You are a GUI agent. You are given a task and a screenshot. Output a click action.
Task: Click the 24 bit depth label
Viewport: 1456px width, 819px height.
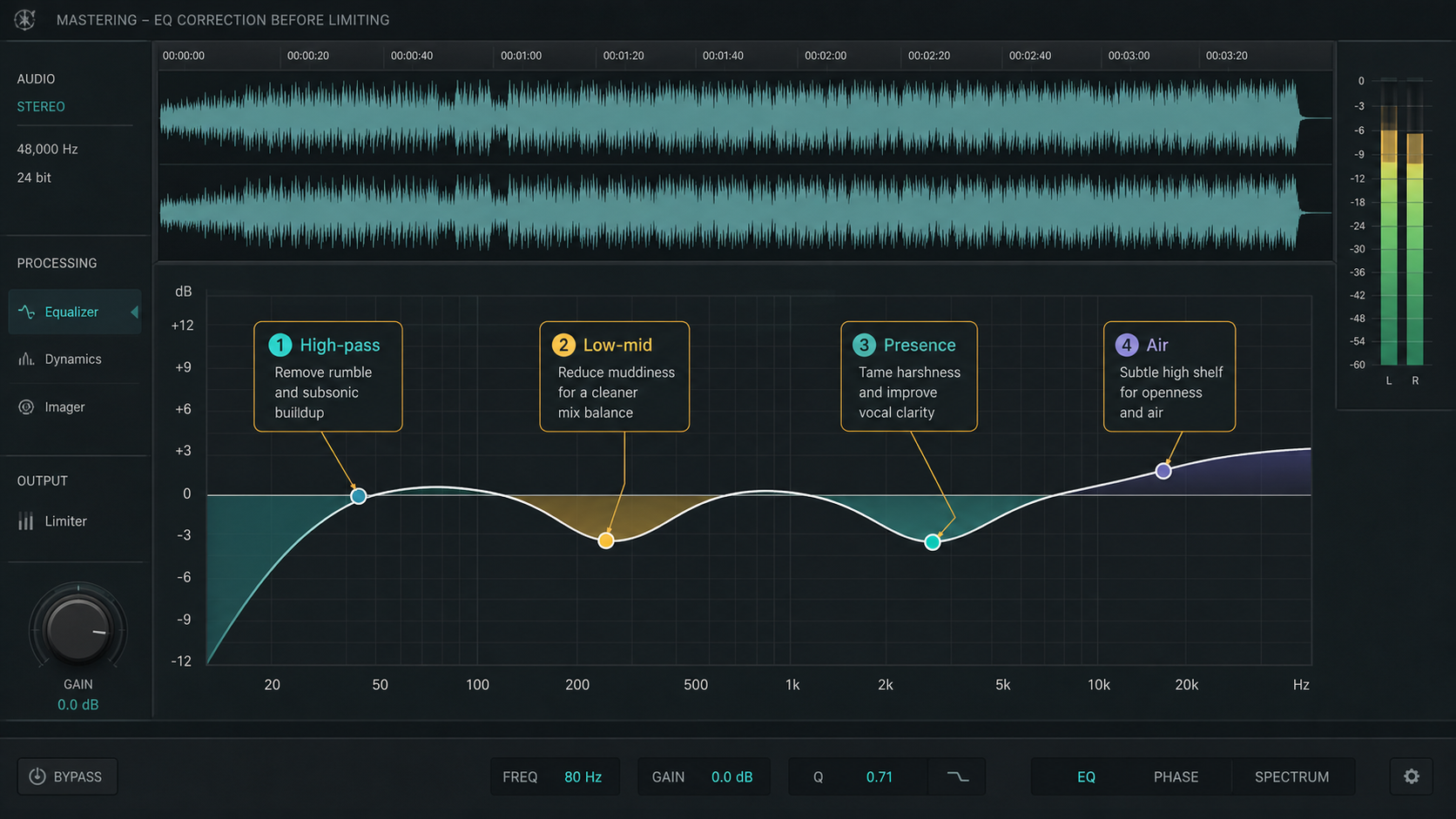click(34, 178)
